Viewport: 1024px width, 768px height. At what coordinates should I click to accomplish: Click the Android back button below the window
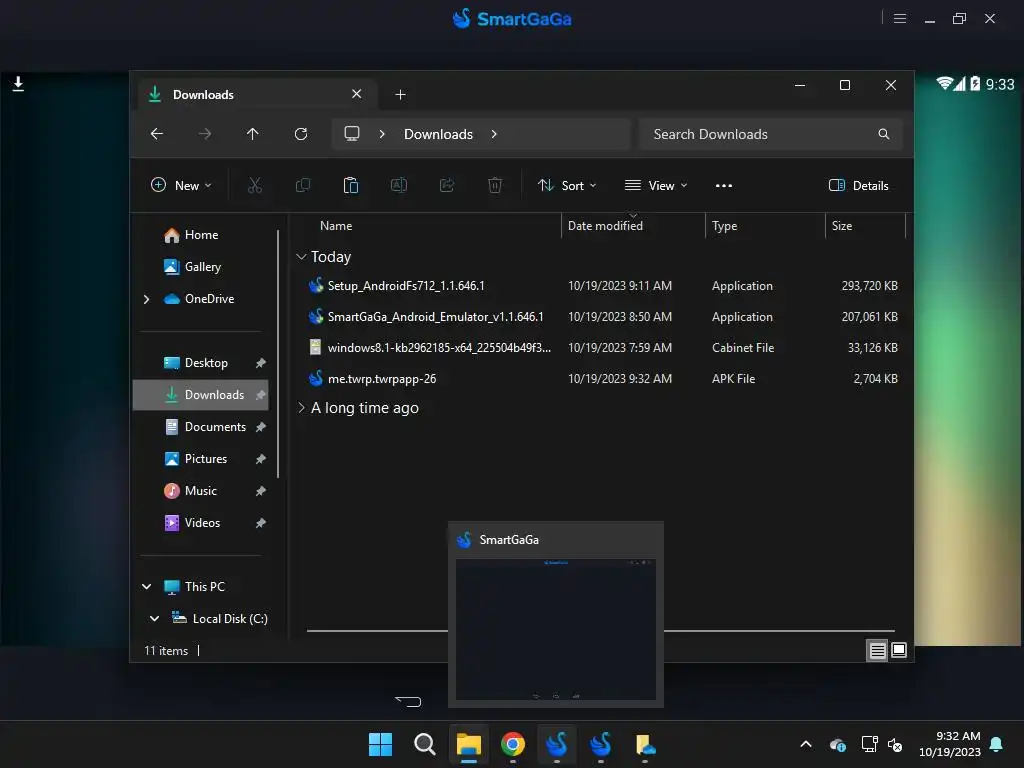click(408, 701)
